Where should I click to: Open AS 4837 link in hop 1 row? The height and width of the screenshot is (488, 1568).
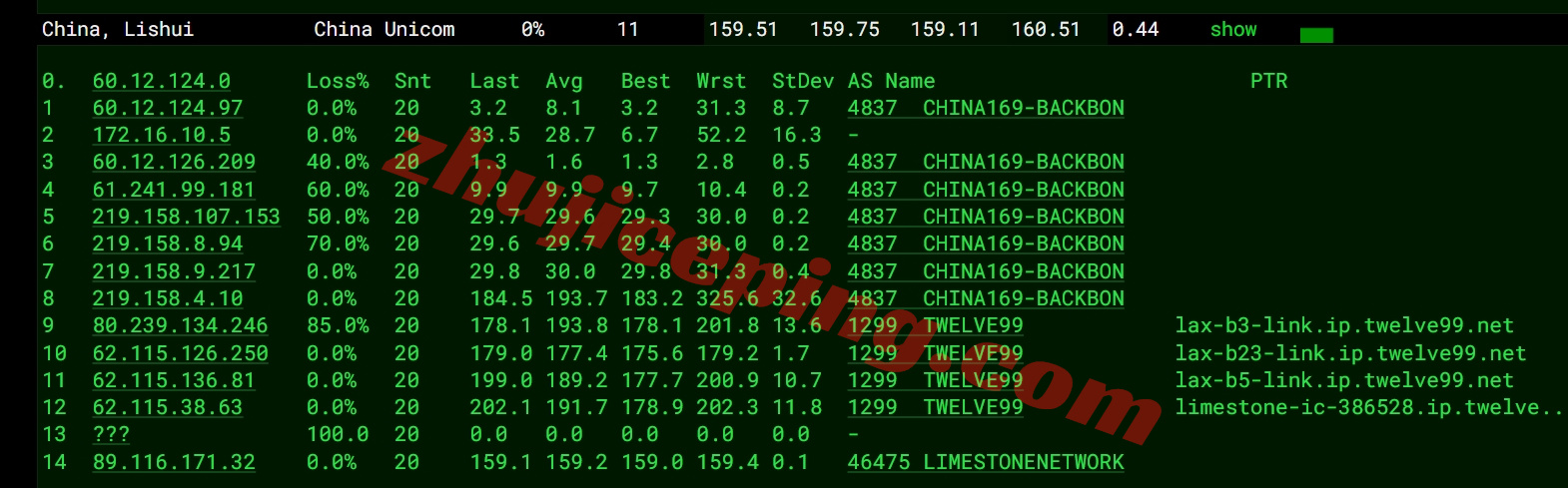tap(986, 108)
